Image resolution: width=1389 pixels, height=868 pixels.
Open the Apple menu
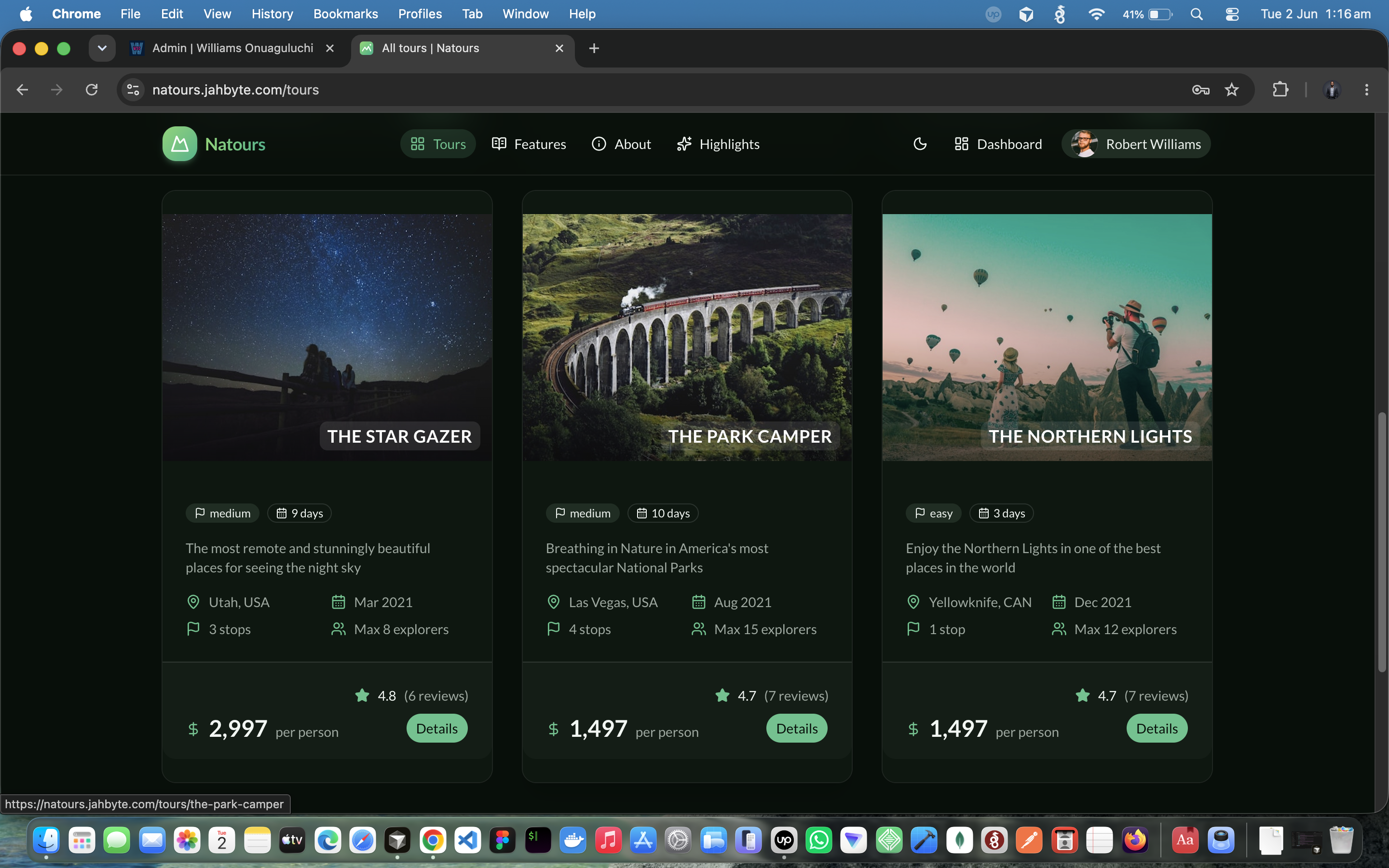coord(26,14)
